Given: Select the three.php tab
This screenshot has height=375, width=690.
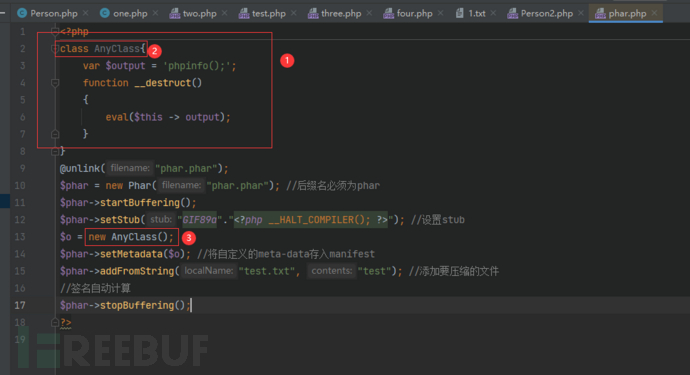Looking at the screenshot, I should (x=340, y=13).
